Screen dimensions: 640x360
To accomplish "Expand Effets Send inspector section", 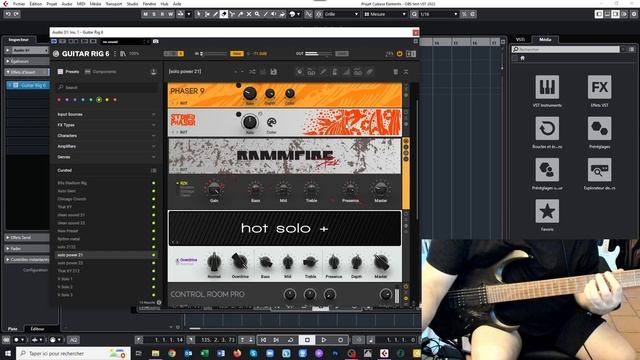I will tap(27, 237).
